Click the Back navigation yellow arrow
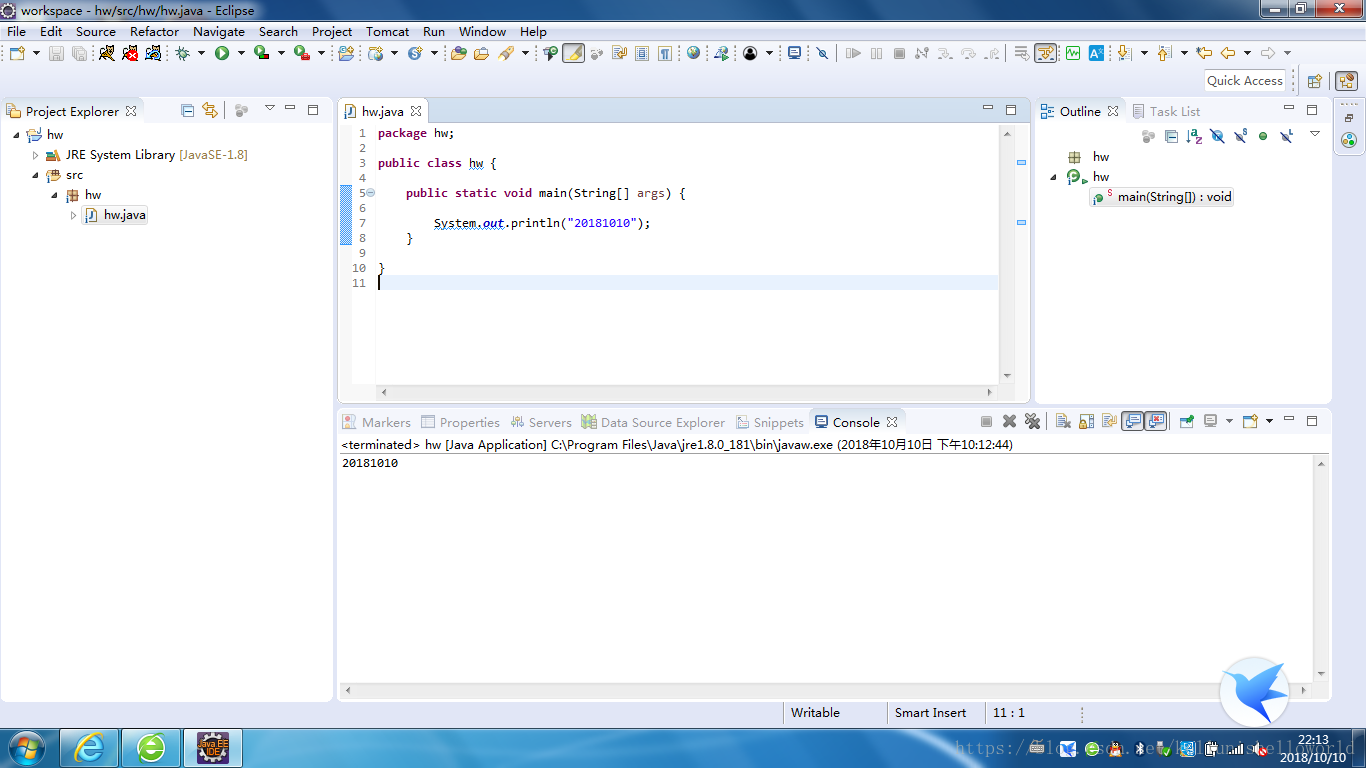 [1228, 53]
